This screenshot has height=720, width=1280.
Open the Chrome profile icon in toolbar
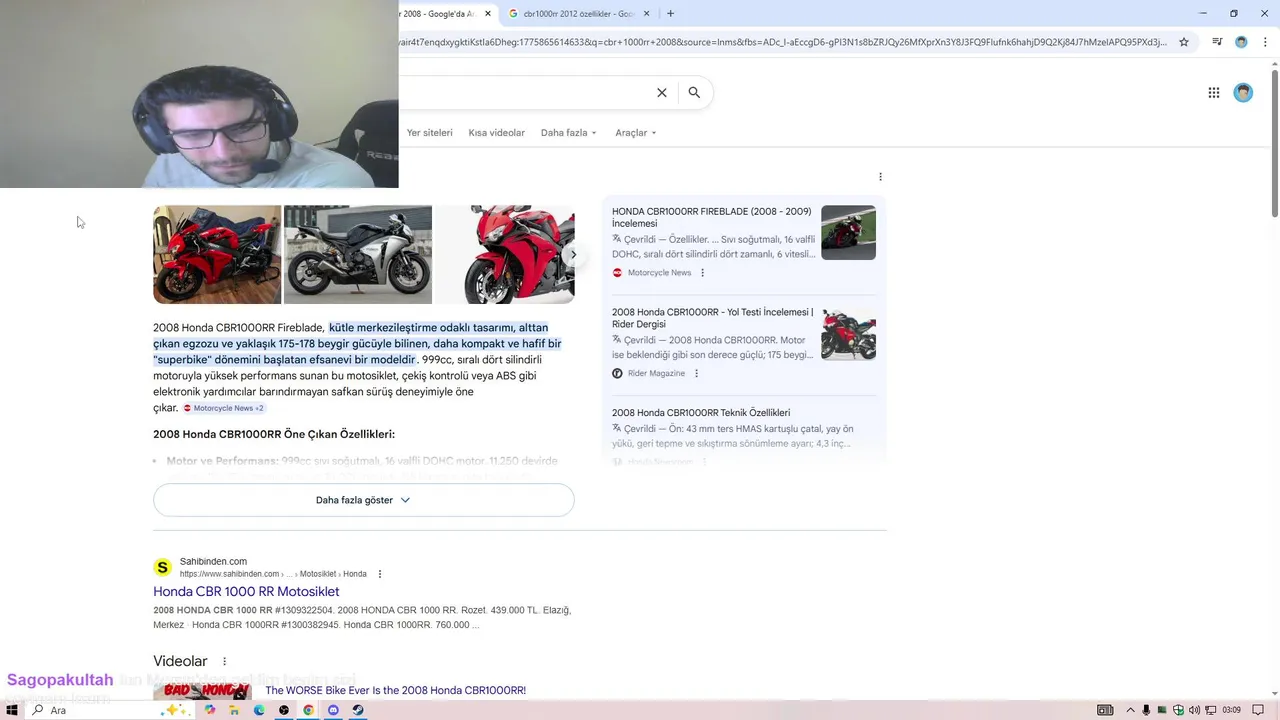pos(1241,42)
